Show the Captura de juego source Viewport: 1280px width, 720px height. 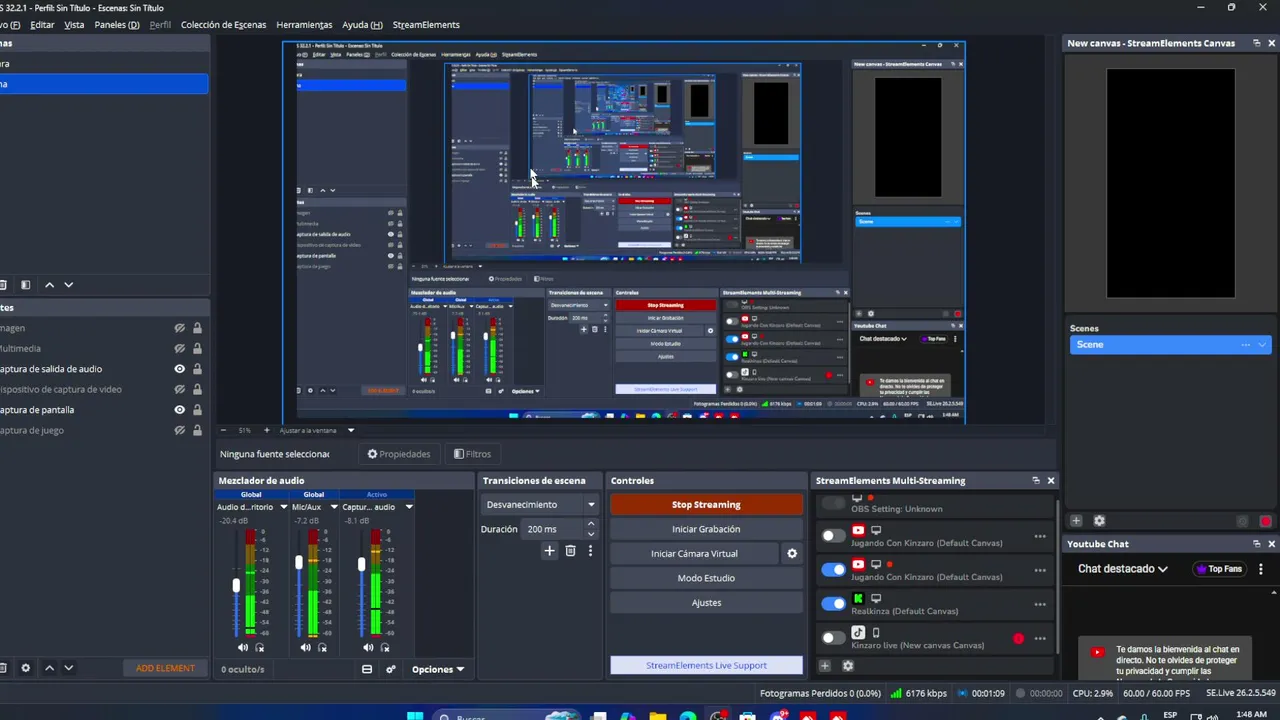pos(180,430)
